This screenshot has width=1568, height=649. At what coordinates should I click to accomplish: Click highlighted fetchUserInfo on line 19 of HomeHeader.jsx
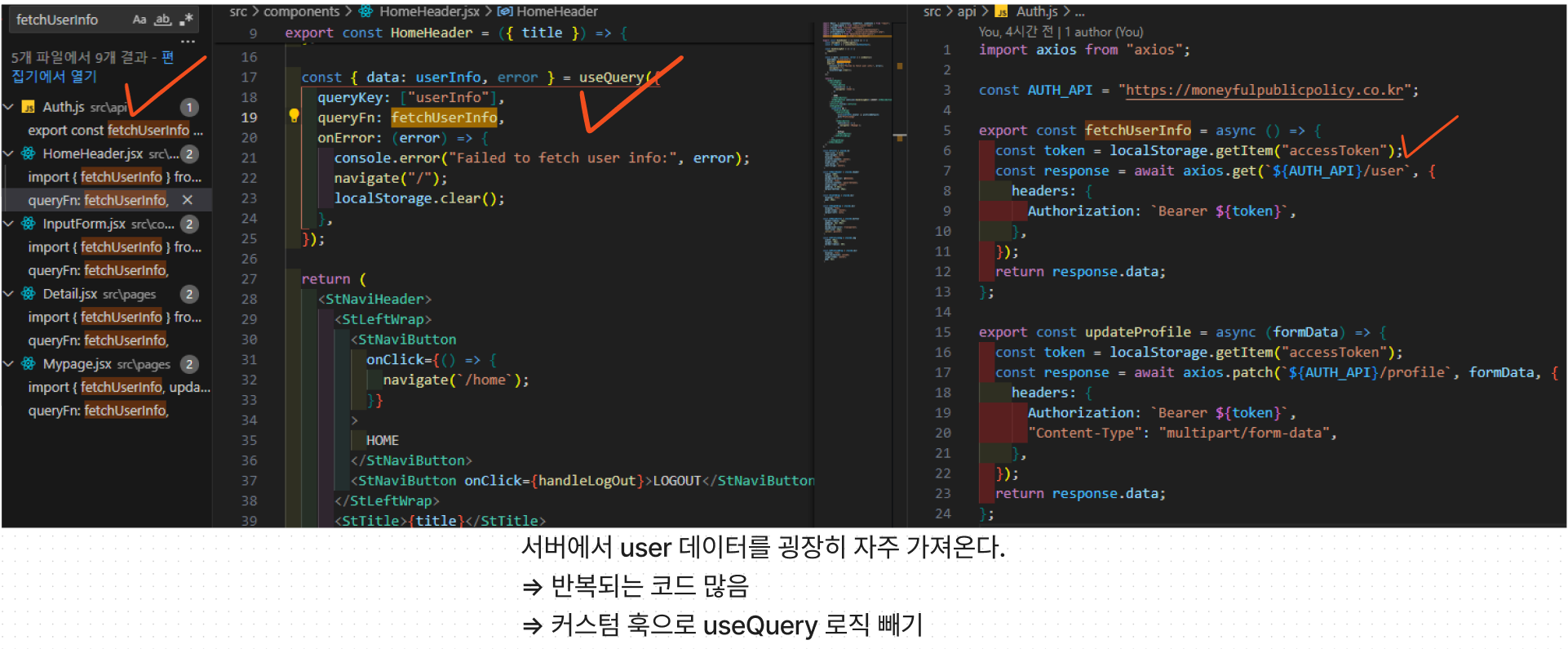[444, 118]
